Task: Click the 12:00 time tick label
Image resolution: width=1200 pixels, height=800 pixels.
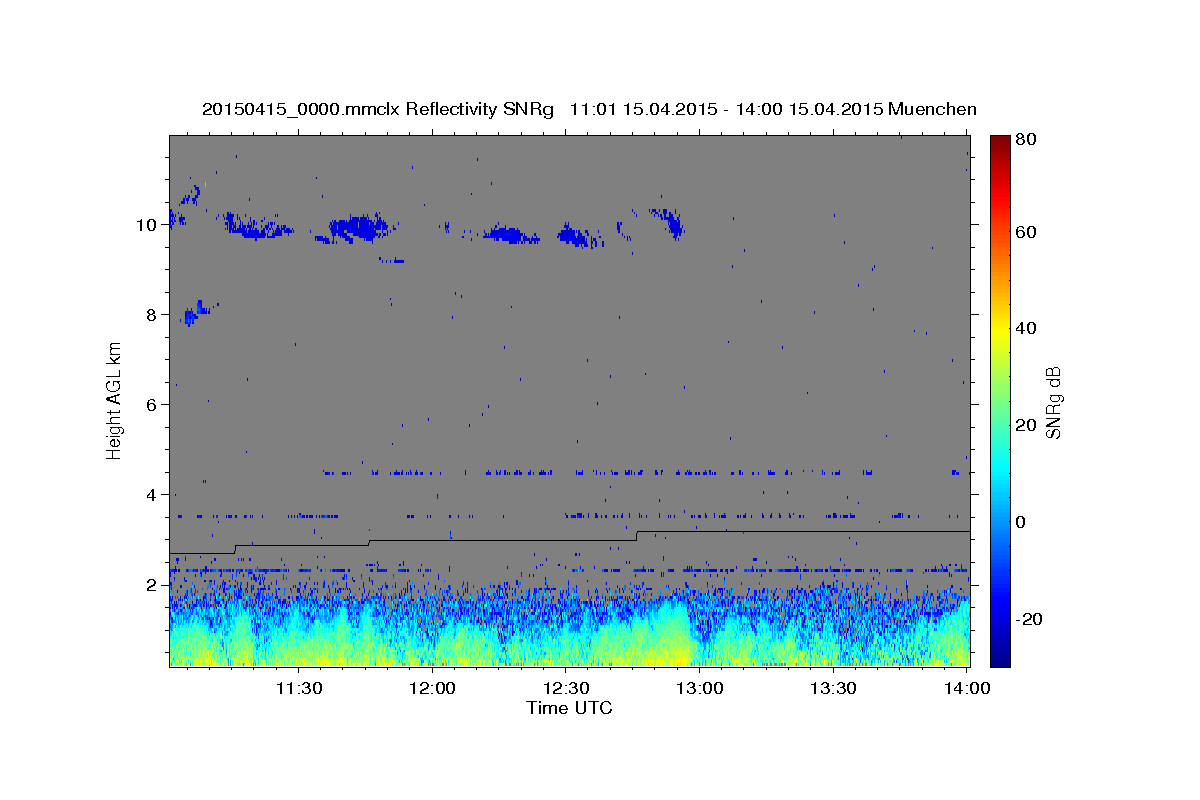Action: pos(432,688)
